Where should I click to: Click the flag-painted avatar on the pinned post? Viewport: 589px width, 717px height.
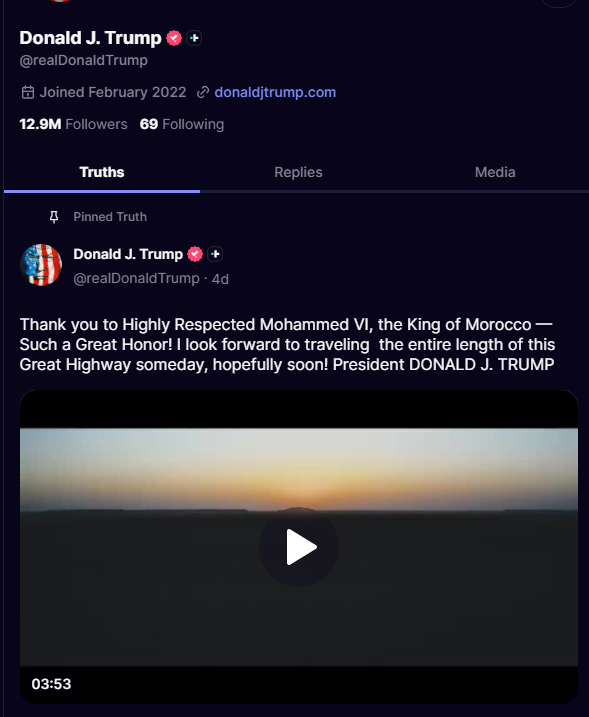(x=41, y=265)
